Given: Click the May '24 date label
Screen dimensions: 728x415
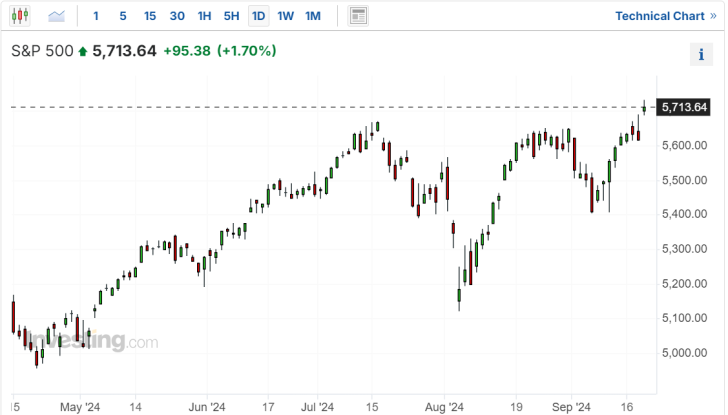Looking at the screenshot, I should [80, 407].
